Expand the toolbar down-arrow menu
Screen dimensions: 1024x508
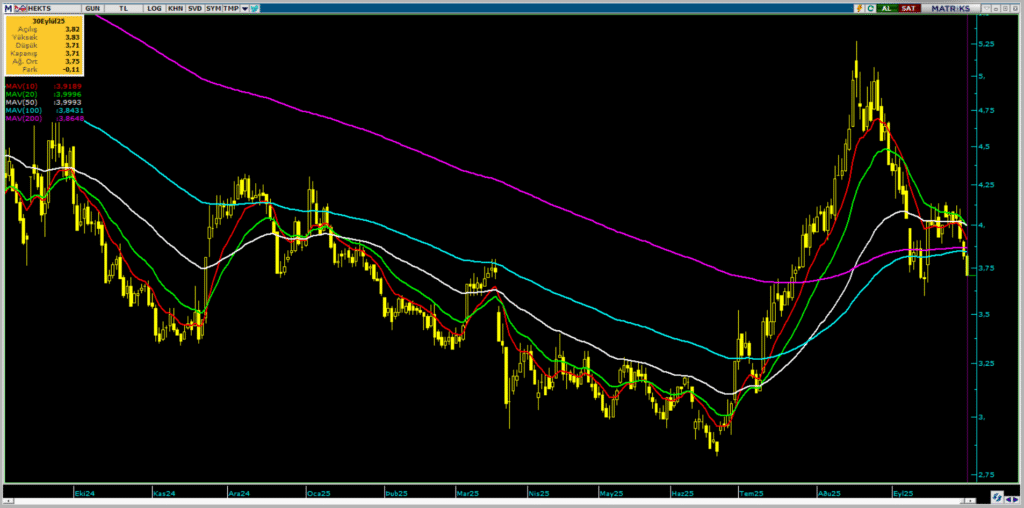tap(244, 7)
